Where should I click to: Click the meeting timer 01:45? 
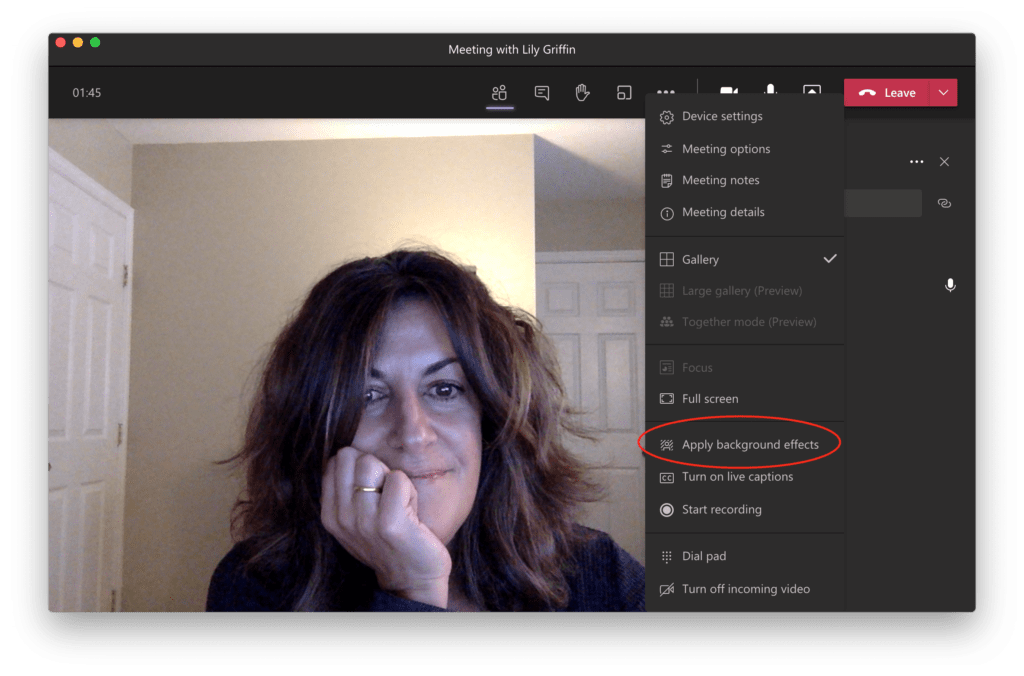[86, 93]
